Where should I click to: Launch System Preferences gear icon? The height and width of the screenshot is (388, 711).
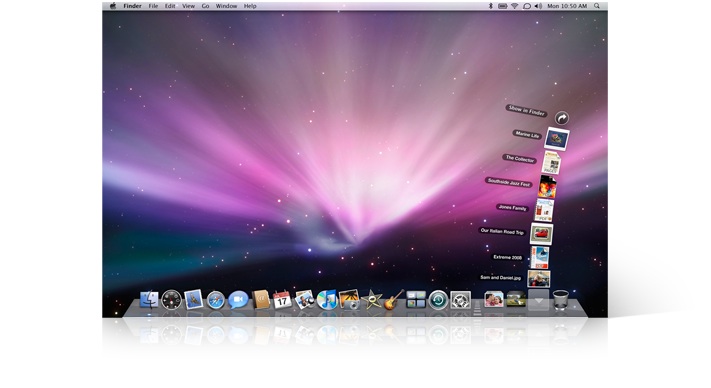(460, 300)
